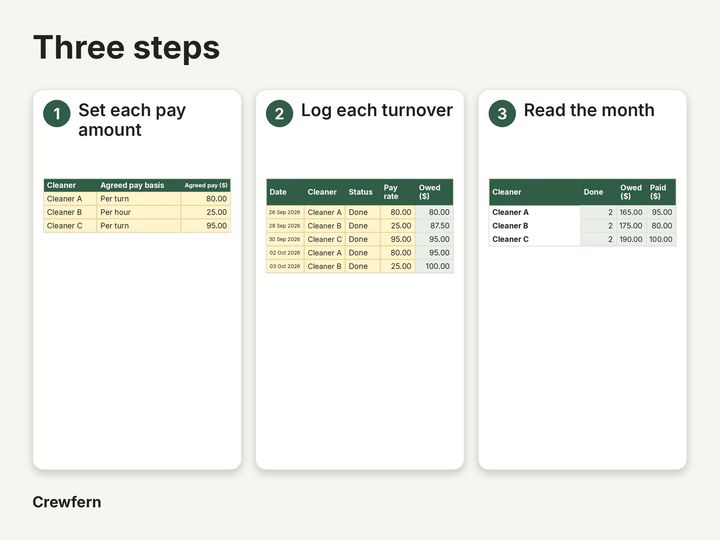Click the owed total 165.00
The width and height of the screenshot is (720, 540).
631,212
